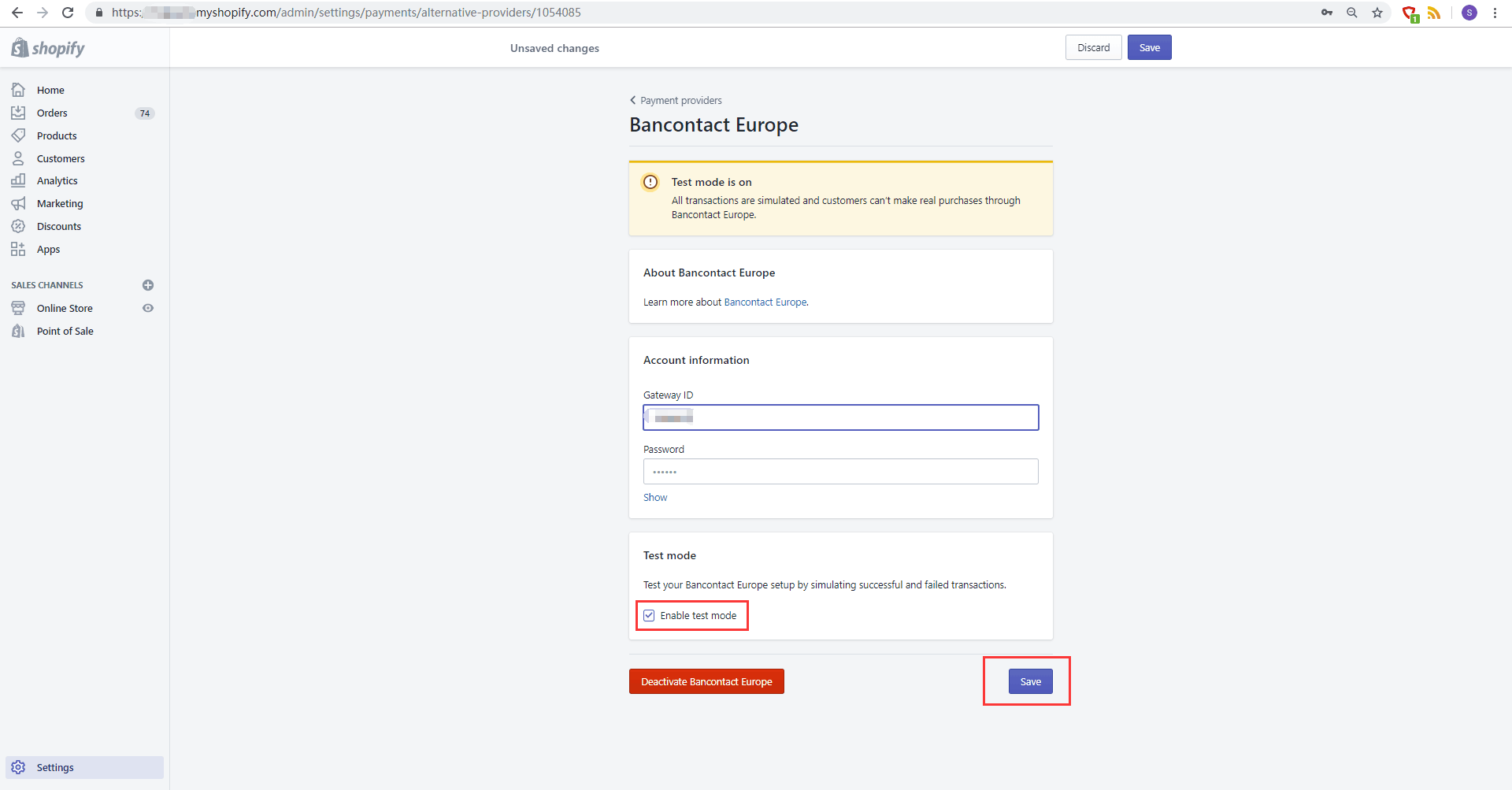Reload the page
Image resolution: width=1512 pixels, height=790 pixels.
[x=68, y=13]
